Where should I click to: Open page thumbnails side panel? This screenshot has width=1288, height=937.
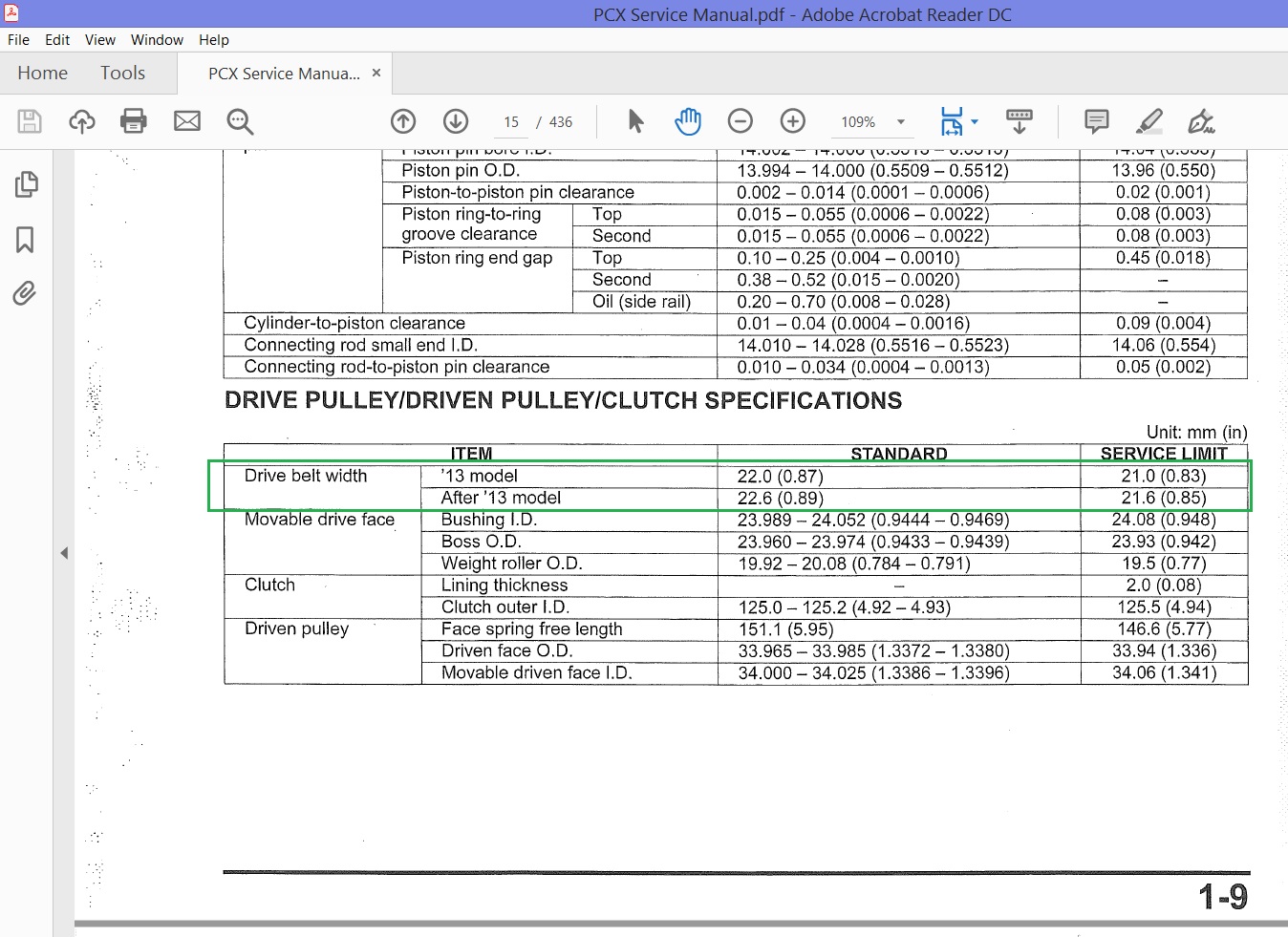(x=27, y=184)
